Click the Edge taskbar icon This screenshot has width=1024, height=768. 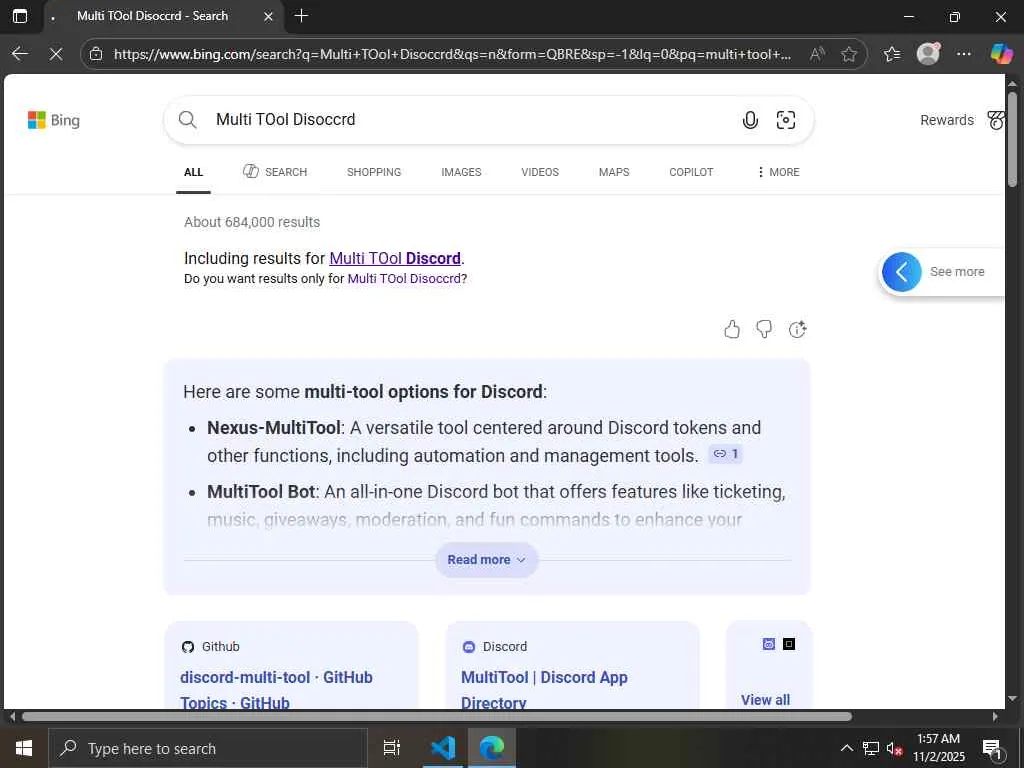pyautogui.click(x=492, y=748)
